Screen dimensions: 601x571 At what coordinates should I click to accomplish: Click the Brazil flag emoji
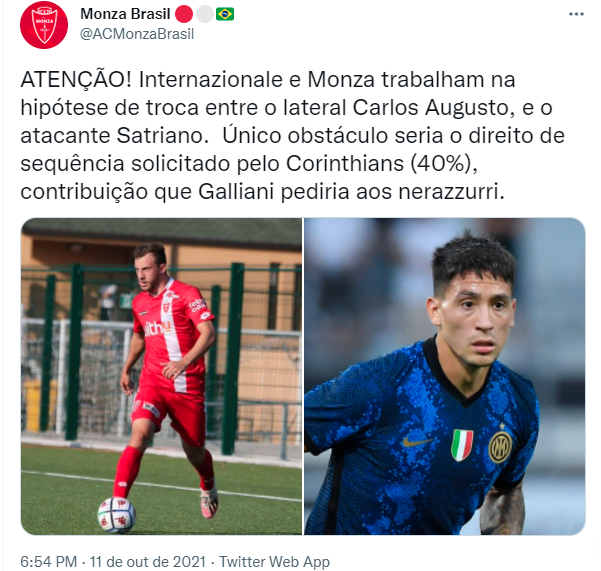[225, 15]
